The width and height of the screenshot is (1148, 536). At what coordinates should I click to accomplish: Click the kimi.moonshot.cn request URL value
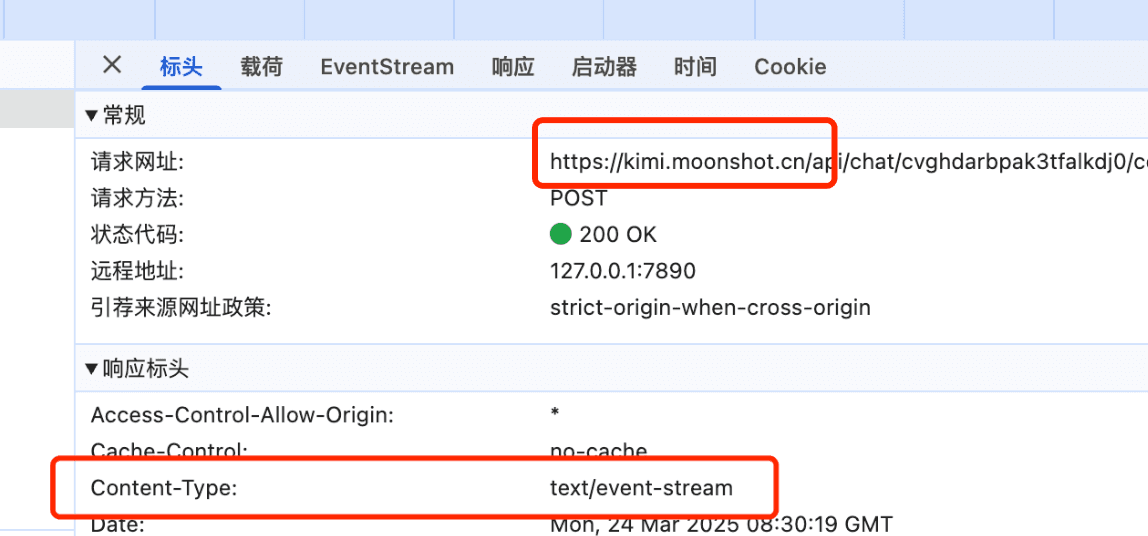[849, 162]
